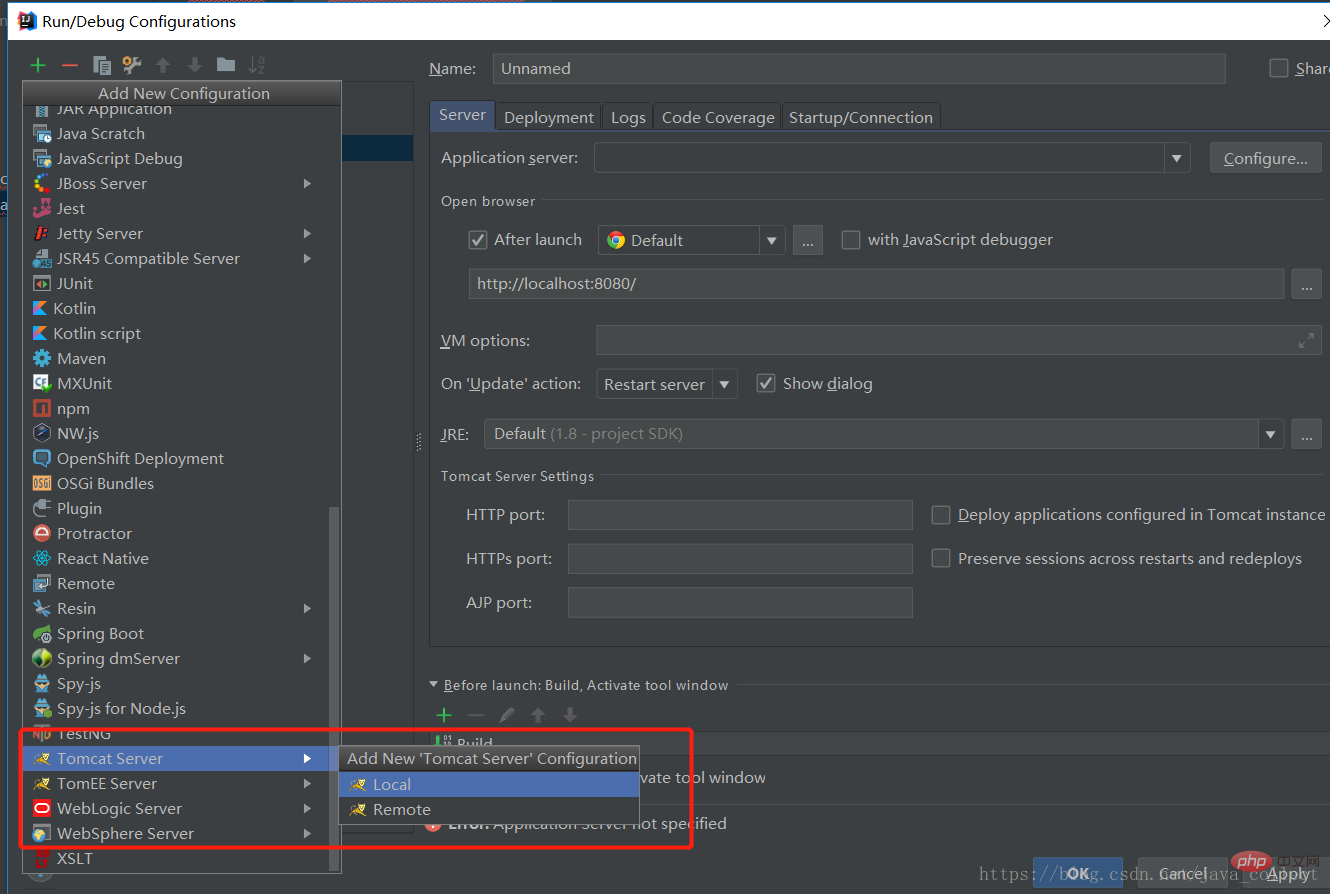Screen dimensions: 1330x894
Task: Choose the OSGi Bundles icon
Action: tap(42, 483)
